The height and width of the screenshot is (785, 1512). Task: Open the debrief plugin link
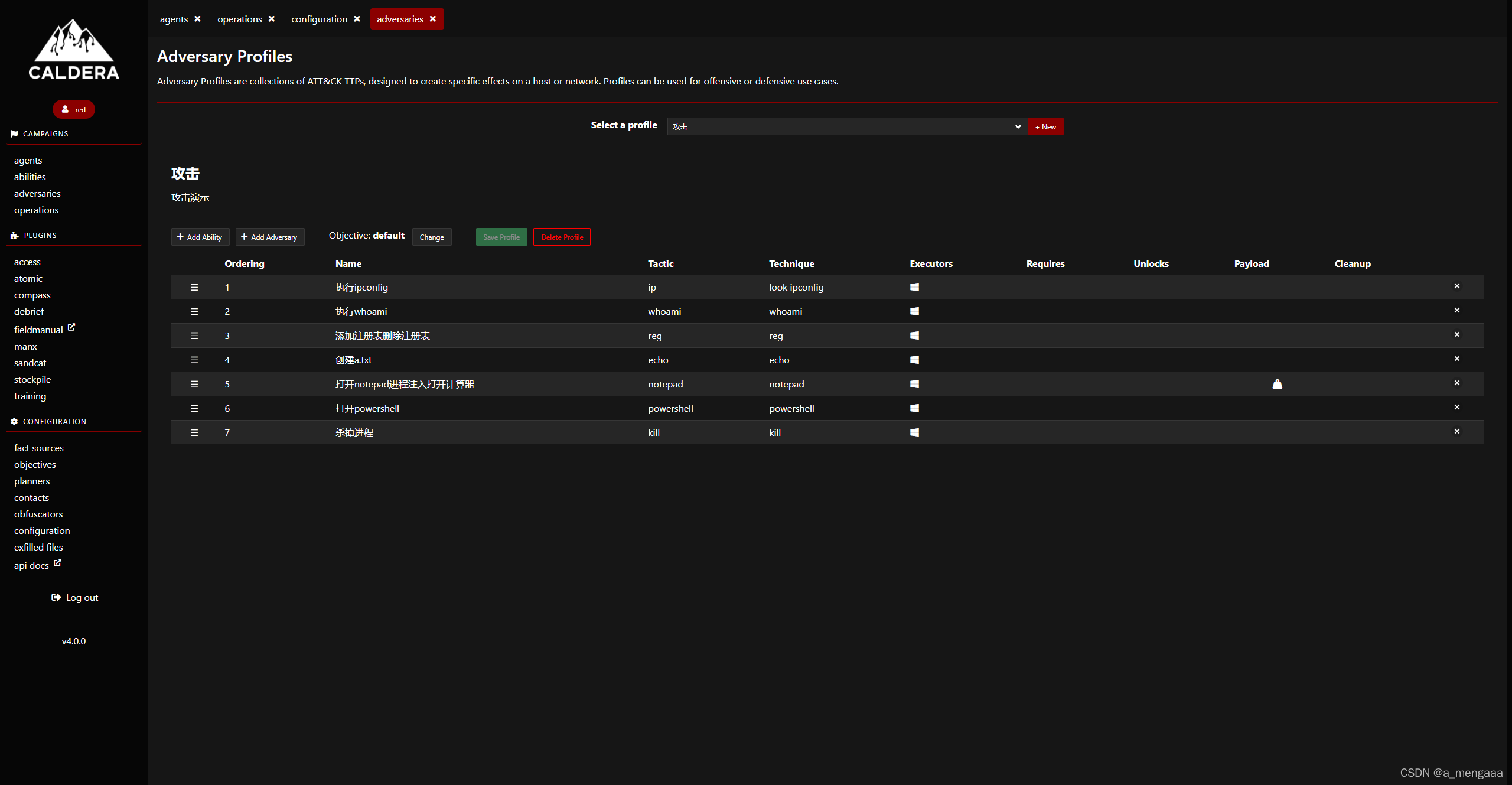[x=29, y=311]
